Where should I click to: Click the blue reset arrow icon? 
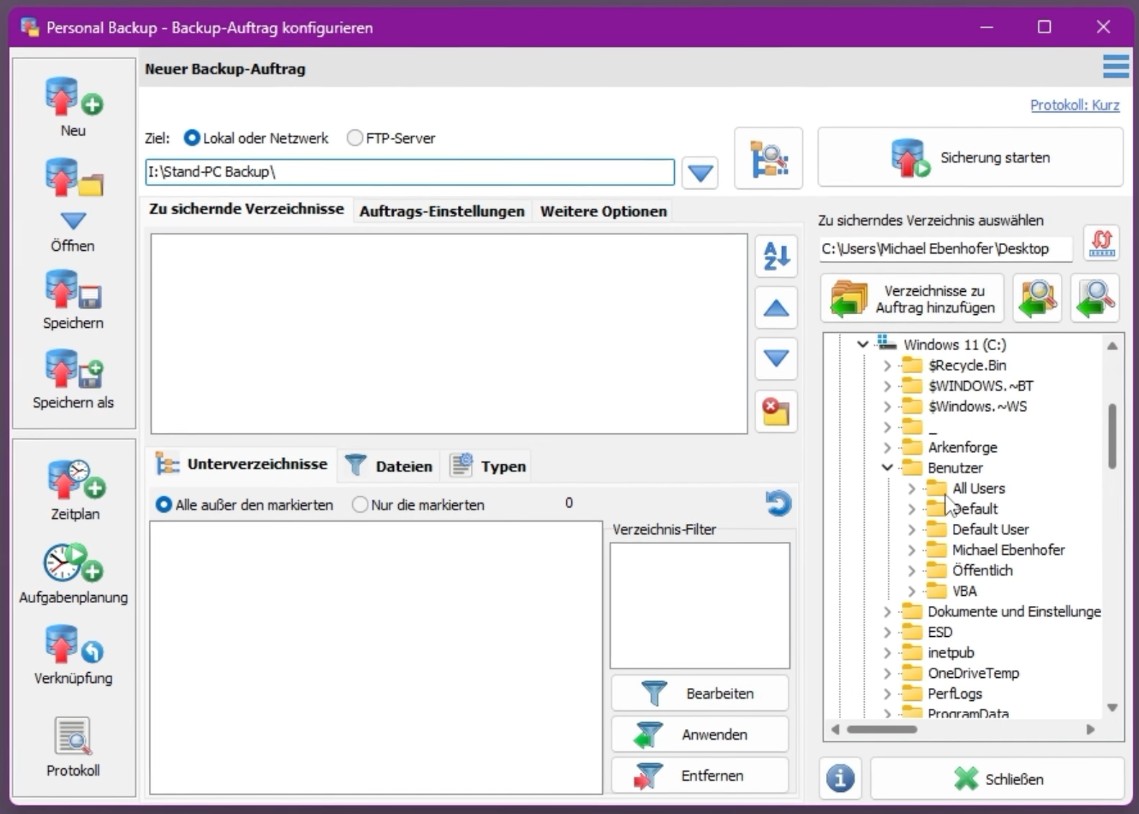click(778, 504)
